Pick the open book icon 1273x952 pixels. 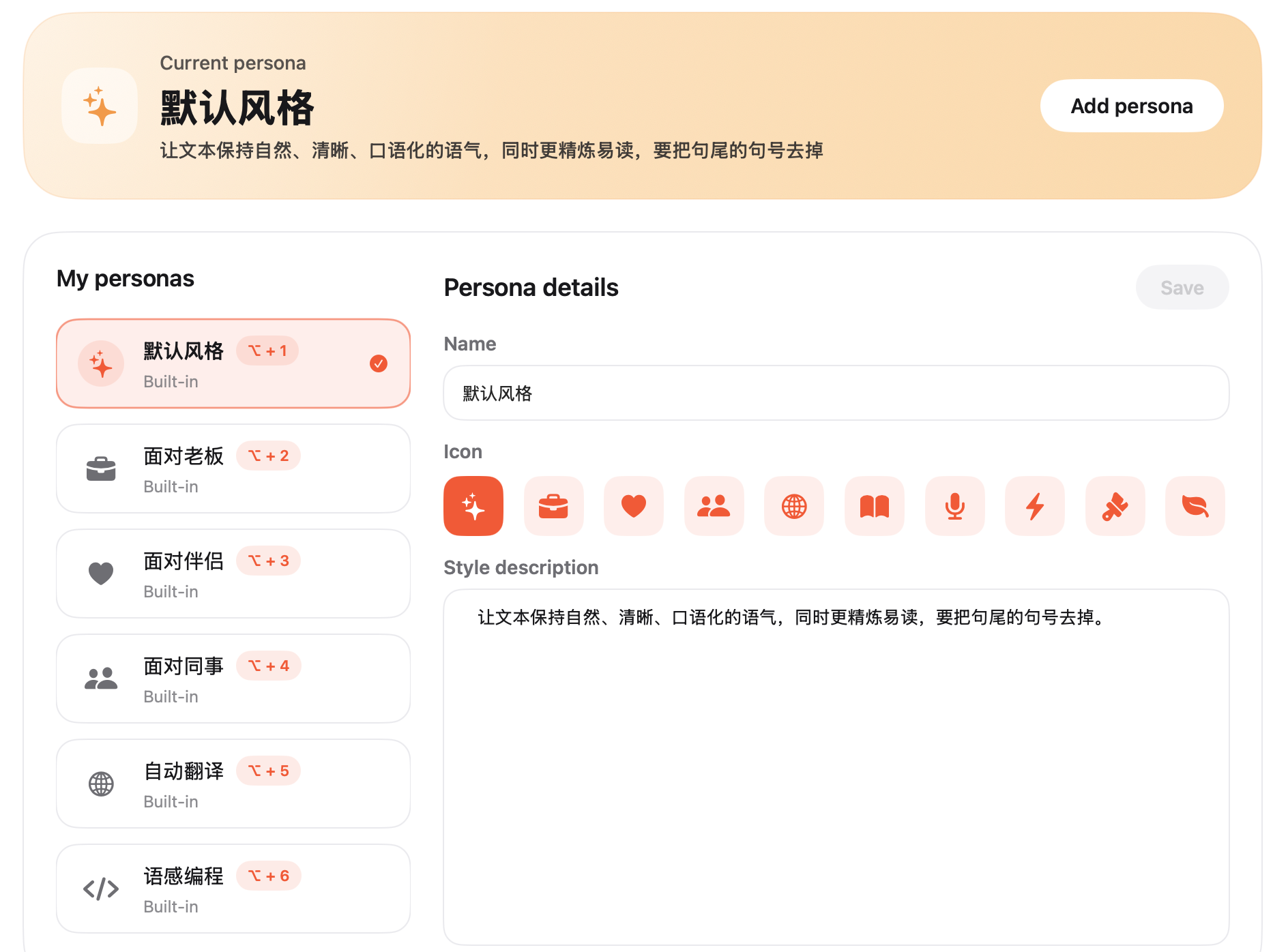(x=874, y=506)
